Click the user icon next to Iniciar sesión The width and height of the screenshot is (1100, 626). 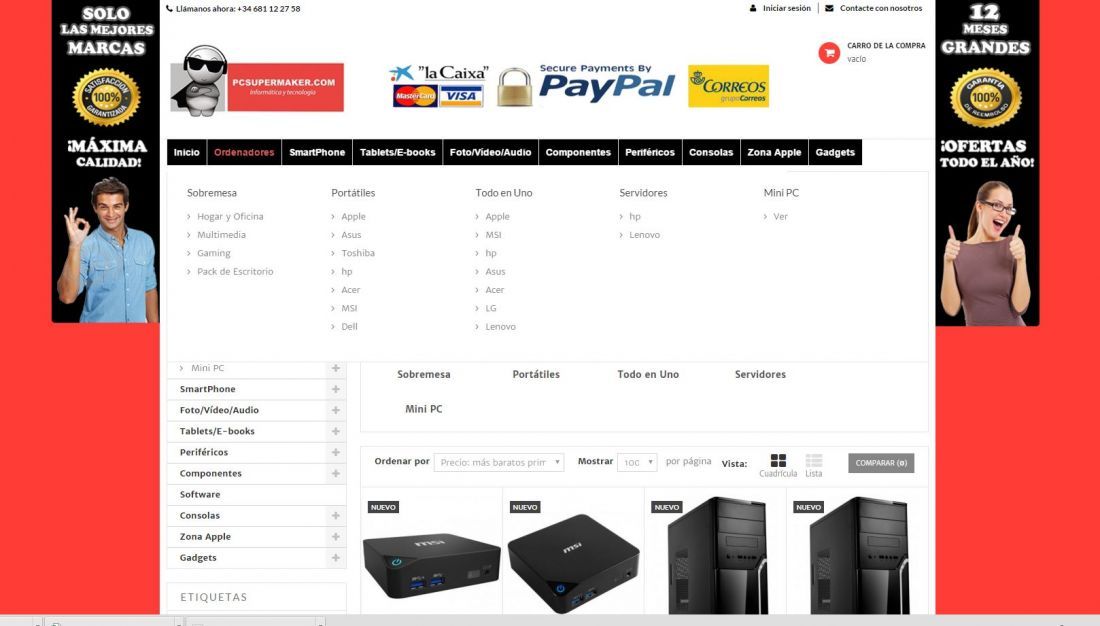(x=753, y=8)
